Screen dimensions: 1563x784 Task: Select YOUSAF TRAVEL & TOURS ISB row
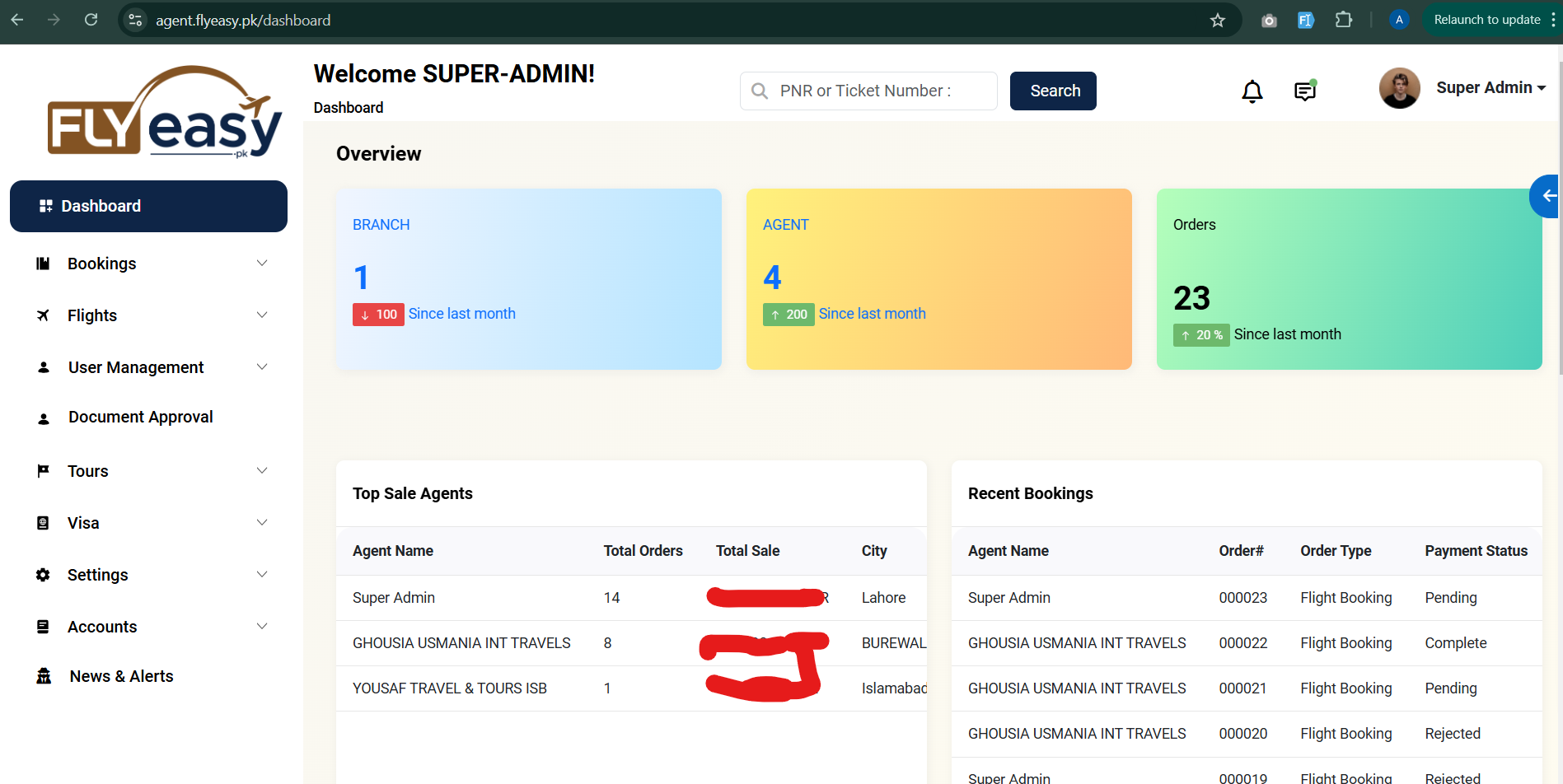click(631, 688)
